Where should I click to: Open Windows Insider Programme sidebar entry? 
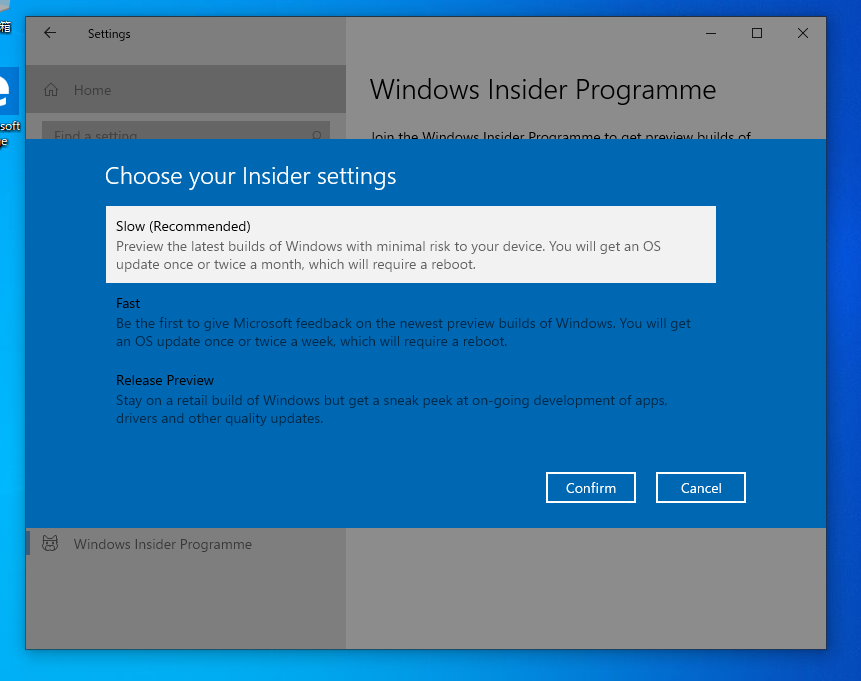click(186, 544)
